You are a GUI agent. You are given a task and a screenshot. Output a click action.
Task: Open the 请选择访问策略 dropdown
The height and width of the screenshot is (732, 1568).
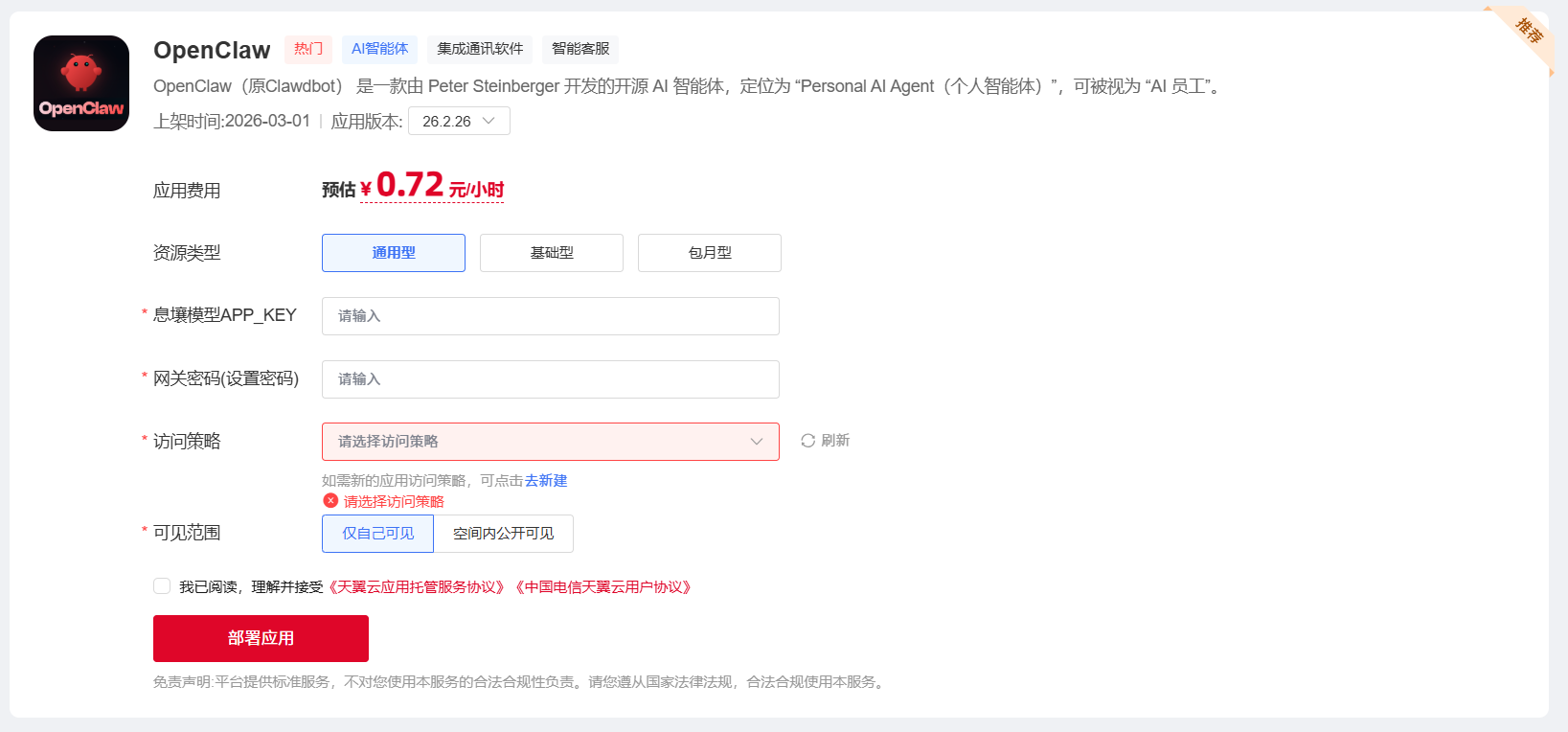[551, 442]
